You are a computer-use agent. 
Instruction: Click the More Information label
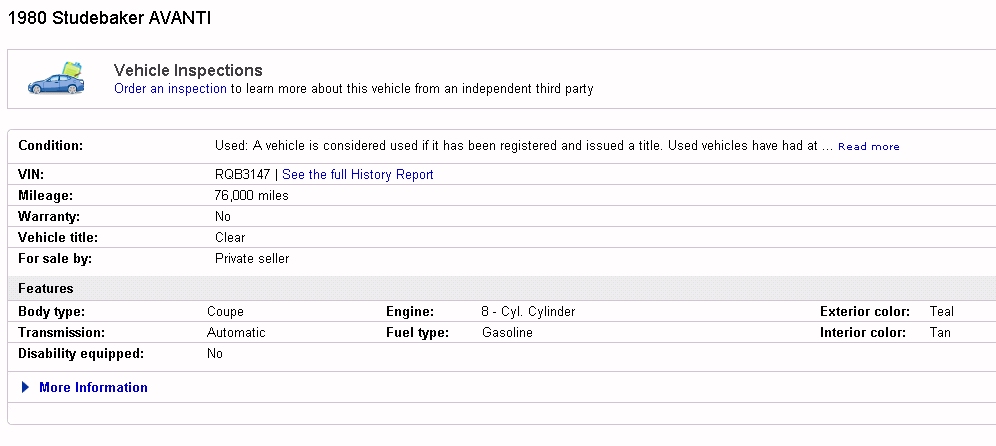pos(93,388)
